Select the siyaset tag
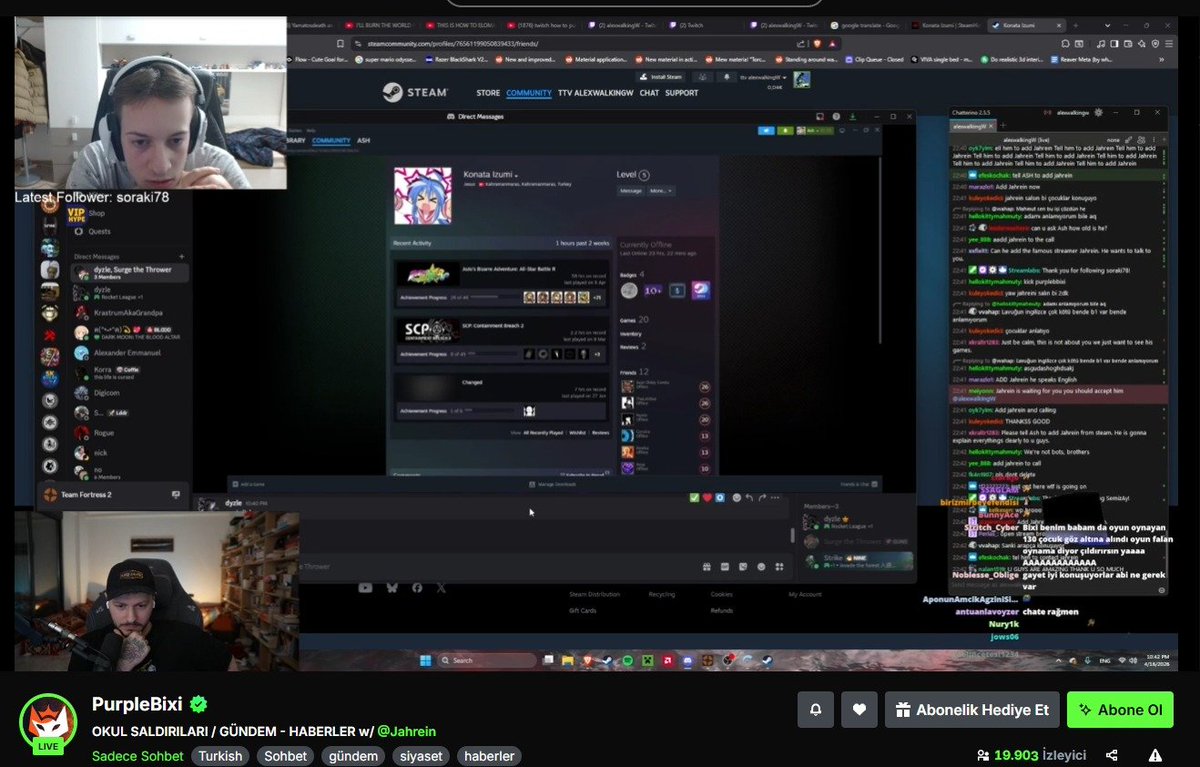Viewport: 1200px width, 767px height. 420,756
